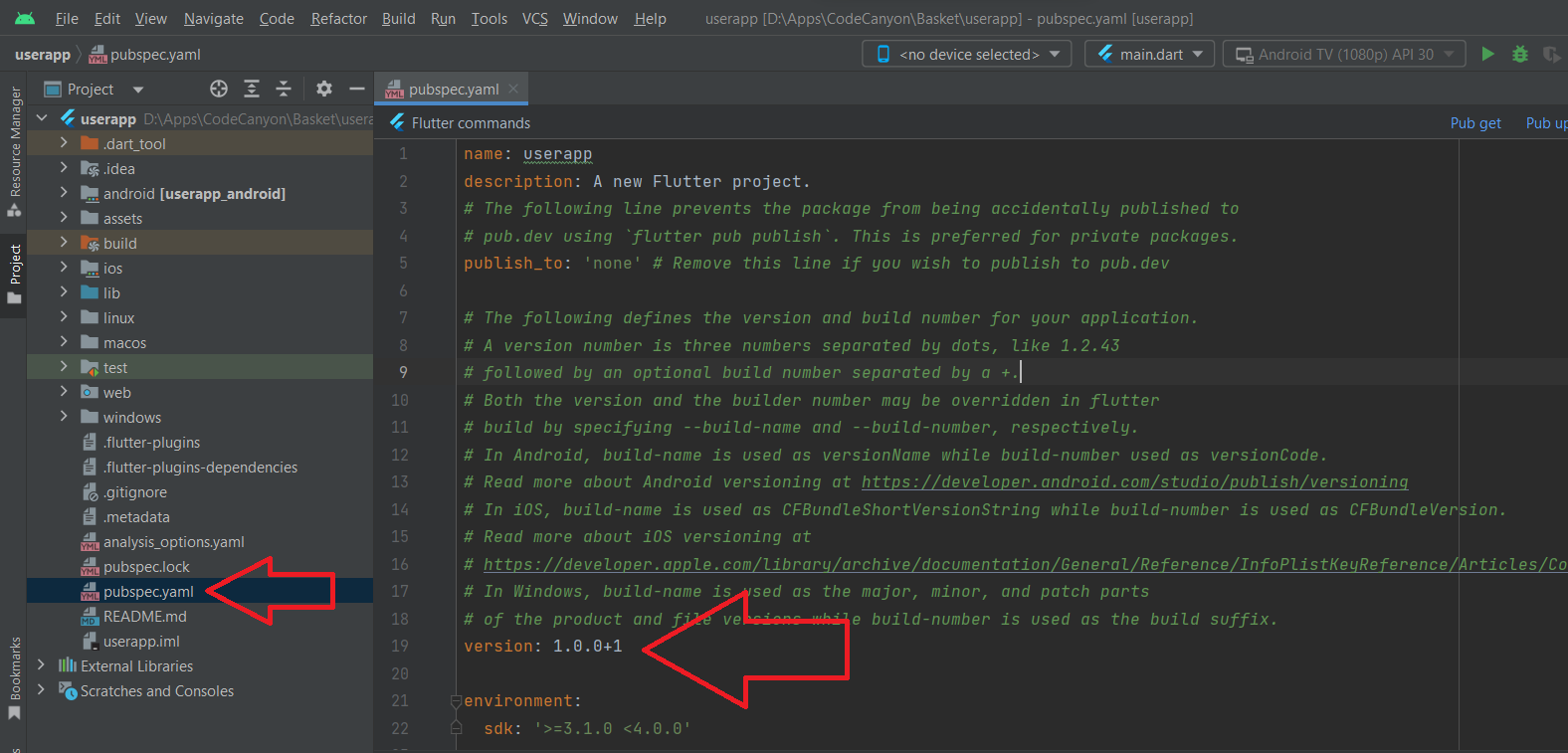
Task: Expand the build folder arrow
Action: (x=64, y=243)
